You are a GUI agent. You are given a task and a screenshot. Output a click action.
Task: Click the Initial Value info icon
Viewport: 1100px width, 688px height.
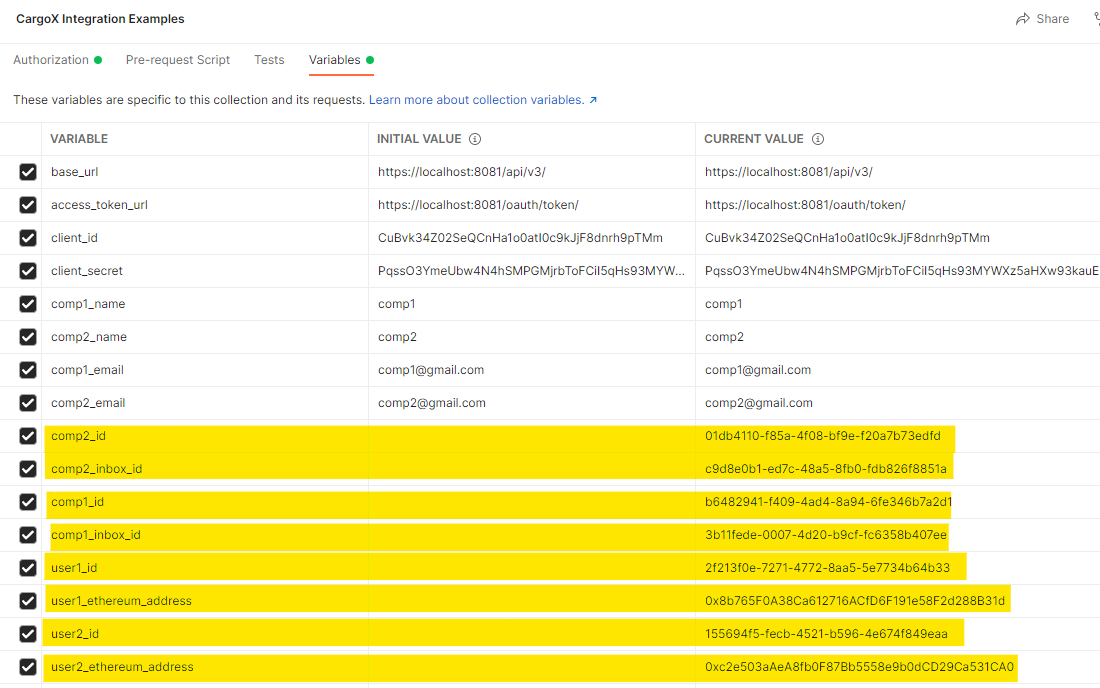[x=475, y=139]
